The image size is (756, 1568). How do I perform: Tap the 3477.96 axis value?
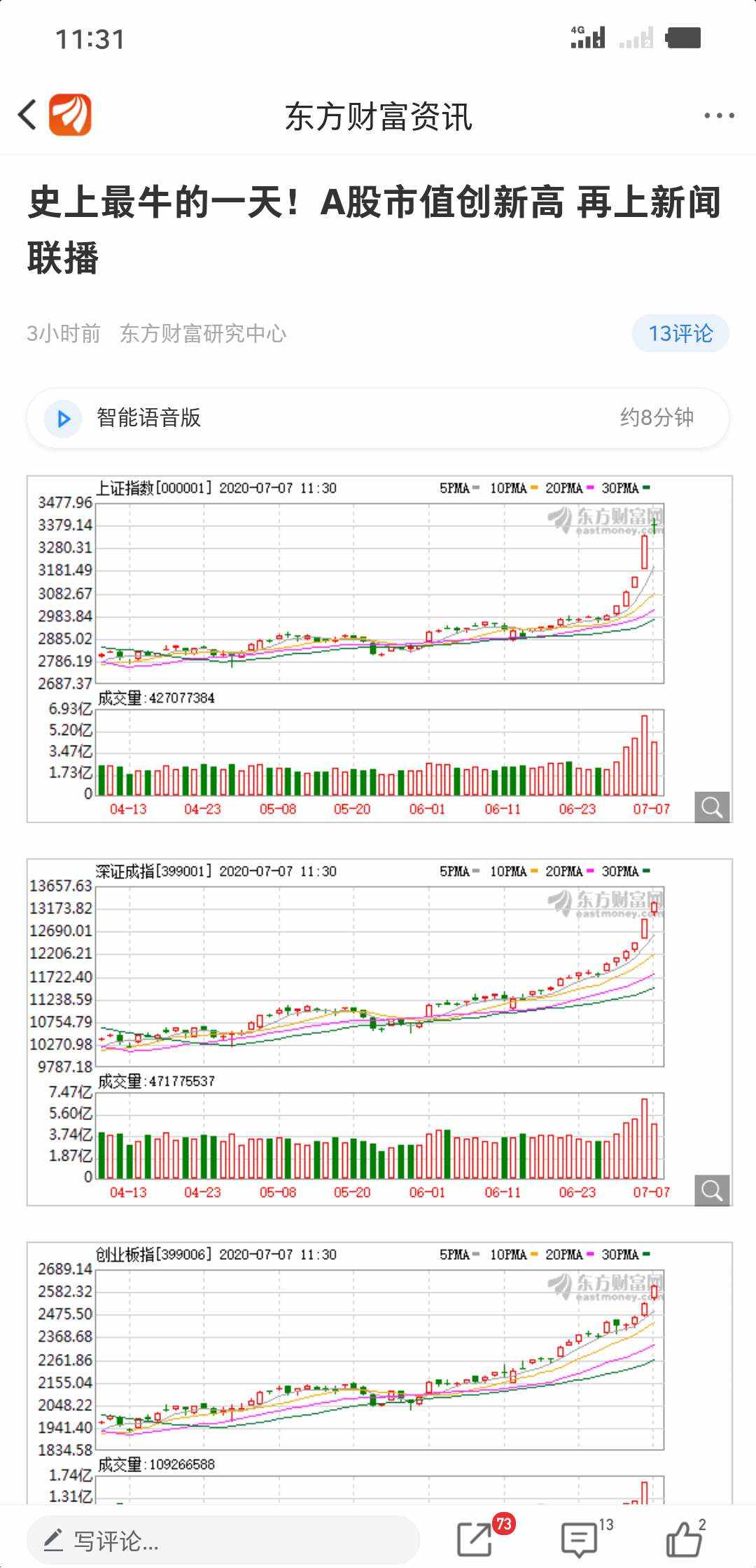(65, 502)
